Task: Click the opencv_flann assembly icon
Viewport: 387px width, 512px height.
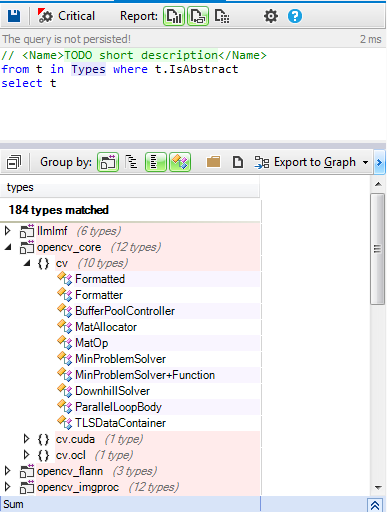Action: [x=27, y=471]
